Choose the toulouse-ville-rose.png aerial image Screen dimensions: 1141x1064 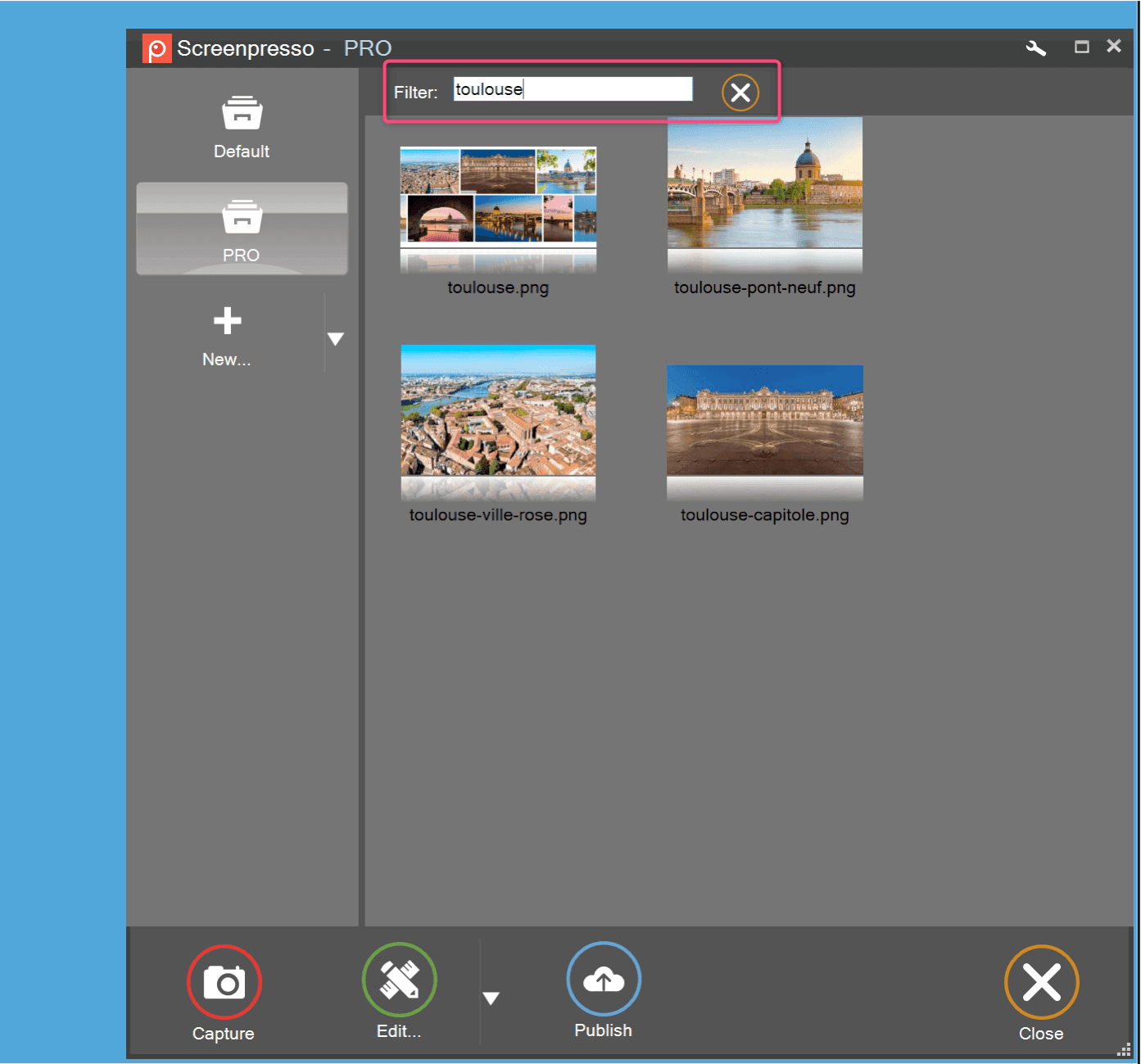point(498,410)
